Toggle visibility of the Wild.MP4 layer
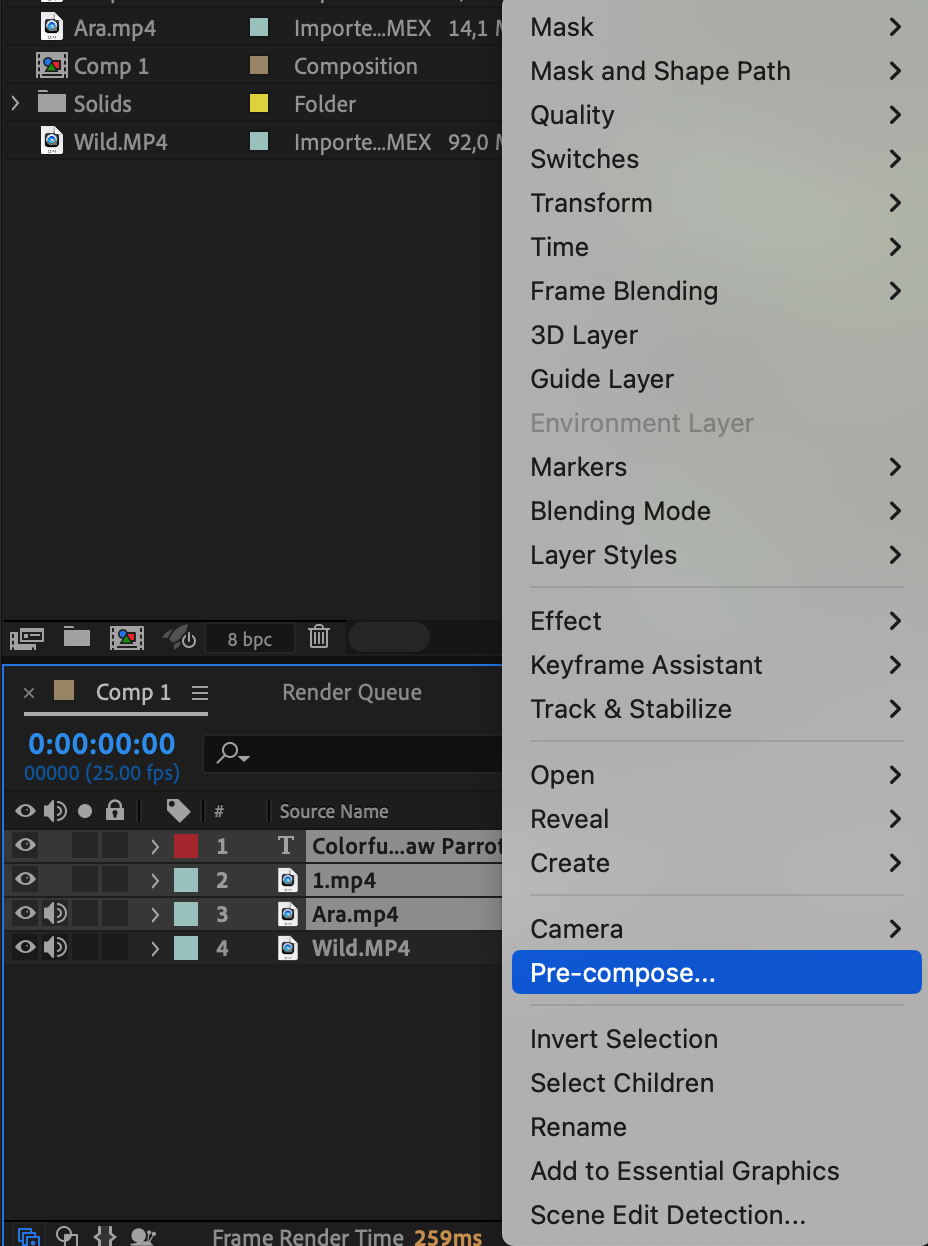Image resolution: width=928 pixels, height=1246 pixels. pyautogui.click(x=25, y=948)
